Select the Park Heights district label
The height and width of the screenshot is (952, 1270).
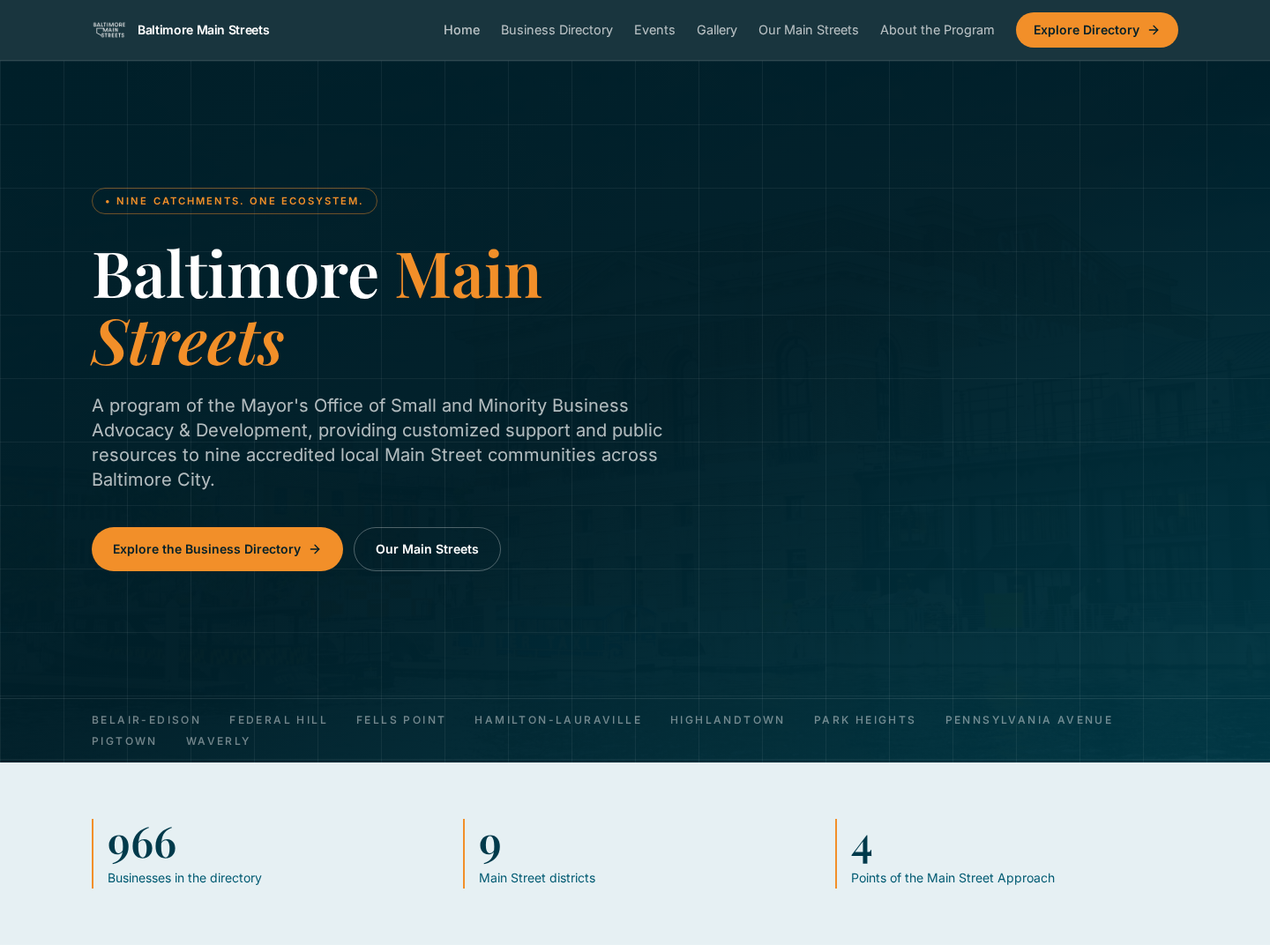tap(865, 720)
